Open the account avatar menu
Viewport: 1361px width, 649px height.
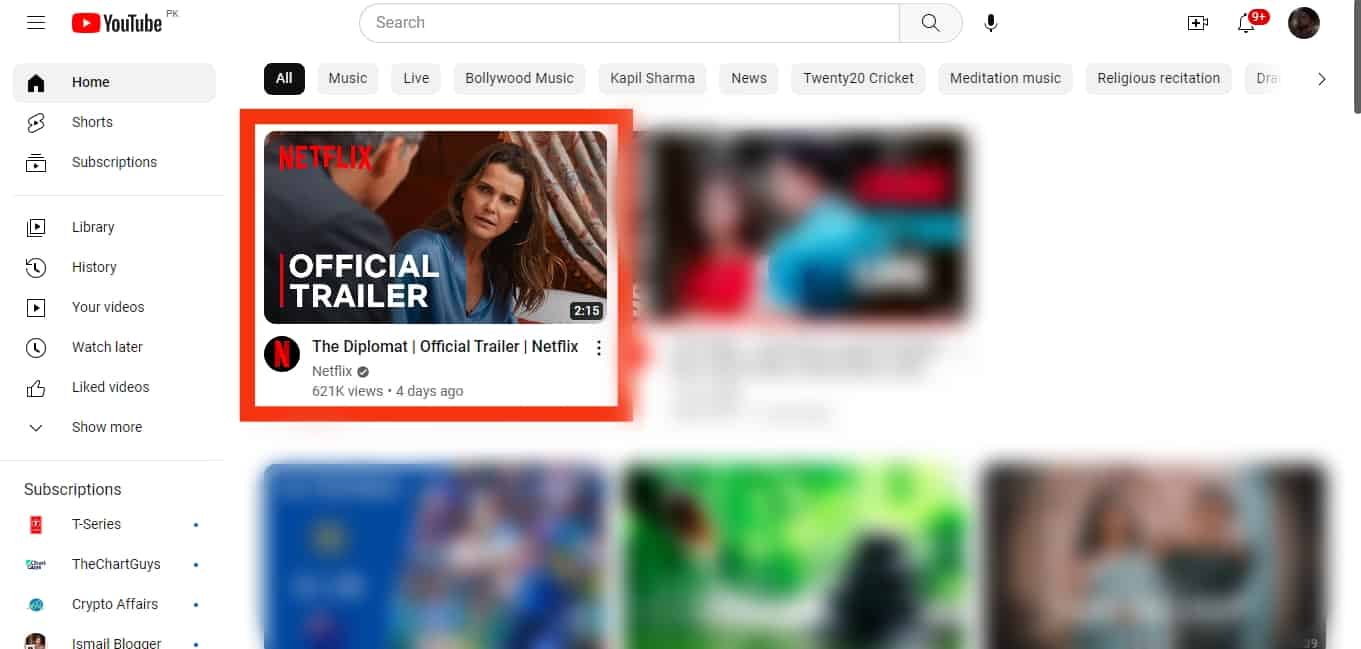point(1304,23)
